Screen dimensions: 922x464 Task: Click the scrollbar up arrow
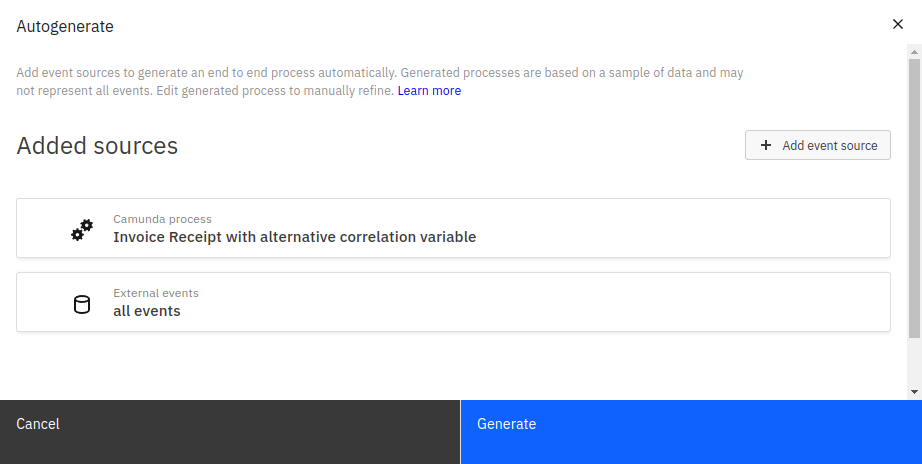coord(915,51)
